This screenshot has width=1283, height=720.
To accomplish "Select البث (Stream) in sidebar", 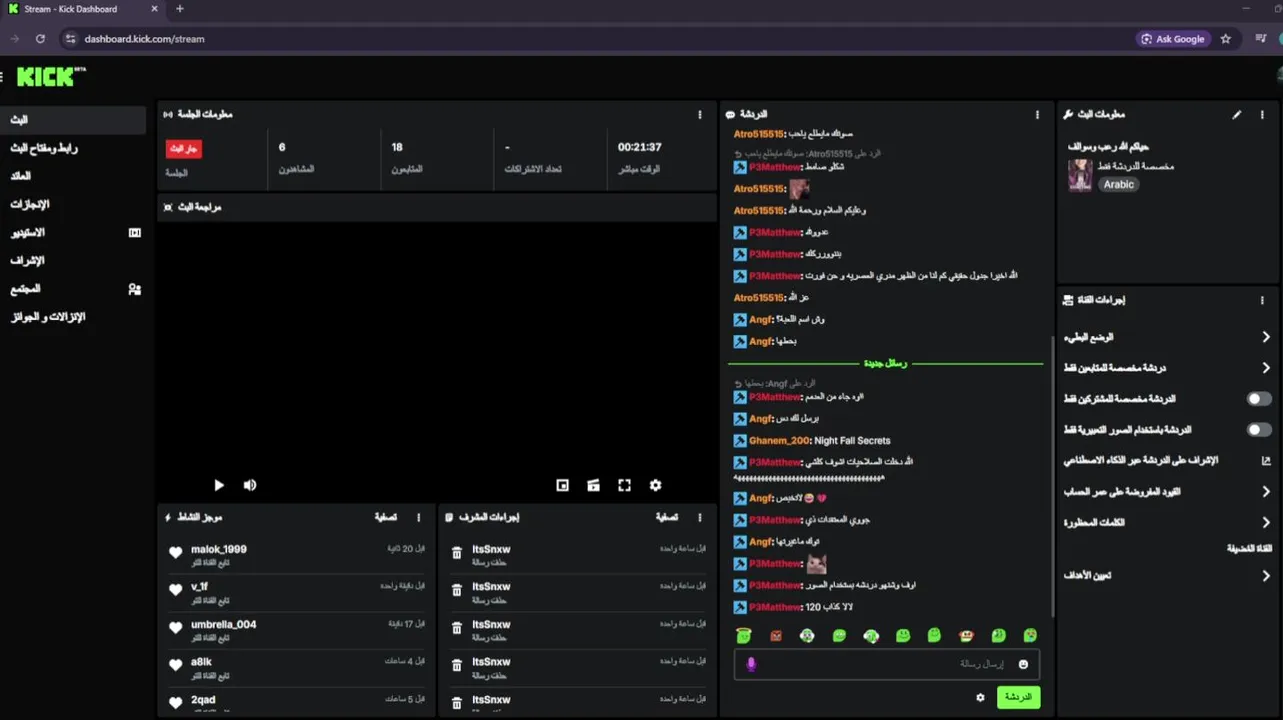I will 73,120.
